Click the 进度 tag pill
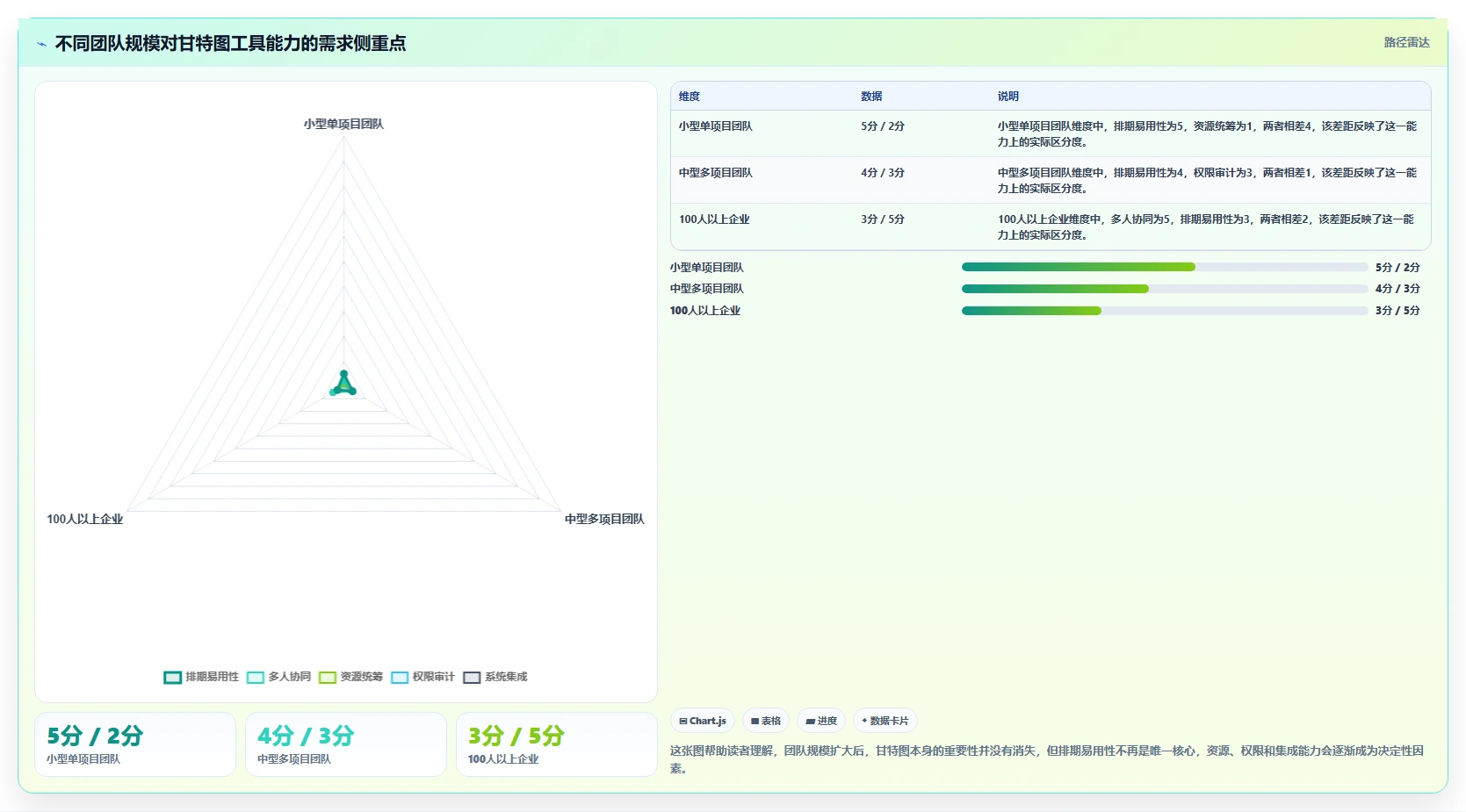 tap(821, 721)
